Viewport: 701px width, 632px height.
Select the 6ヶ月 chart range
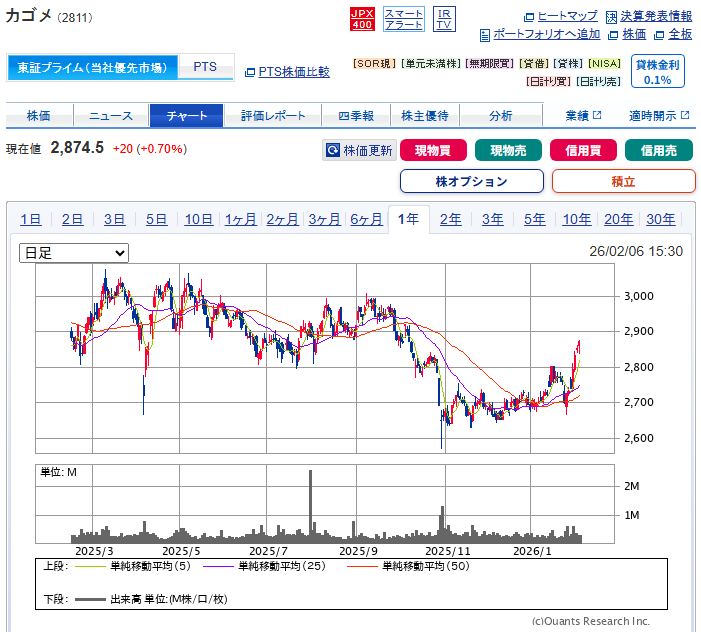pos(367,219)
